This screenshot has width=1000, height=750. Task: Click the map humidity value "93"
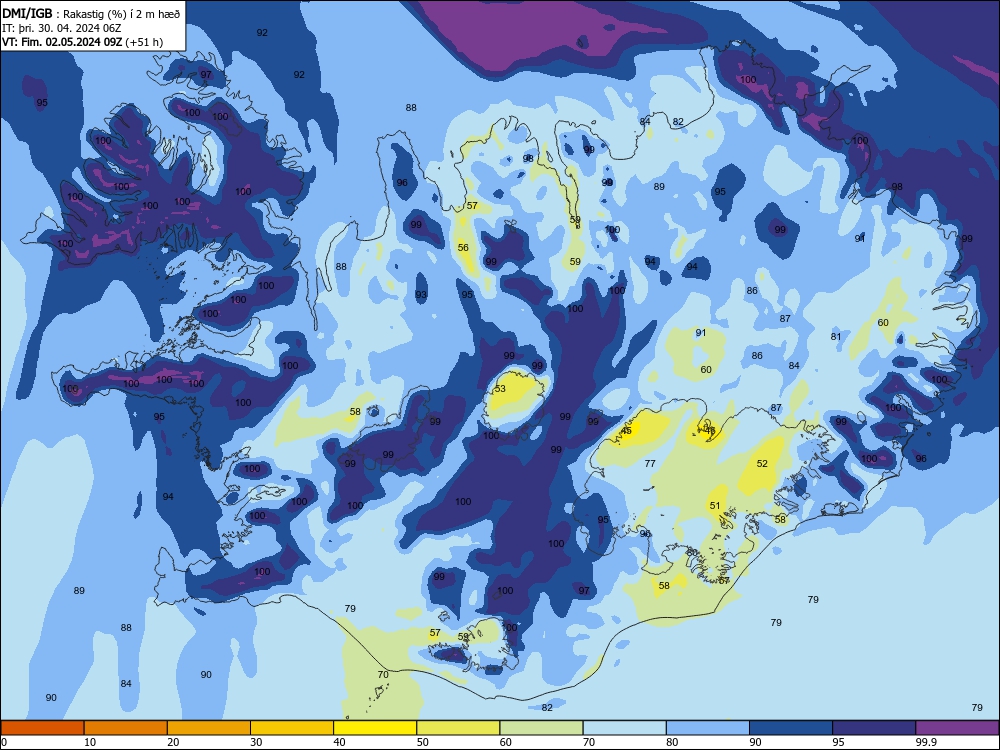(421, 295)
